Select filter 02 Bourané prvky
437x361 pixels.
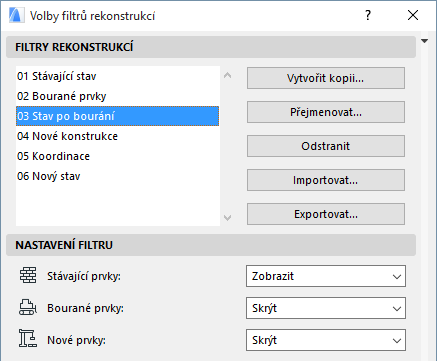pyautogui.click(x=117, y=96)
